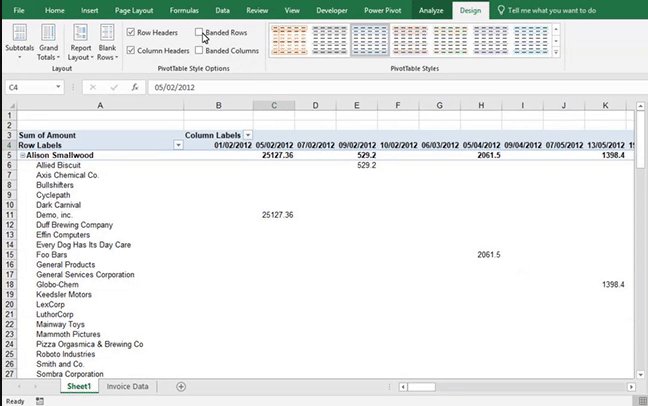Toggle the Column Headers checkbox
The width and height of the screenshot is (648, 406).
132,50
